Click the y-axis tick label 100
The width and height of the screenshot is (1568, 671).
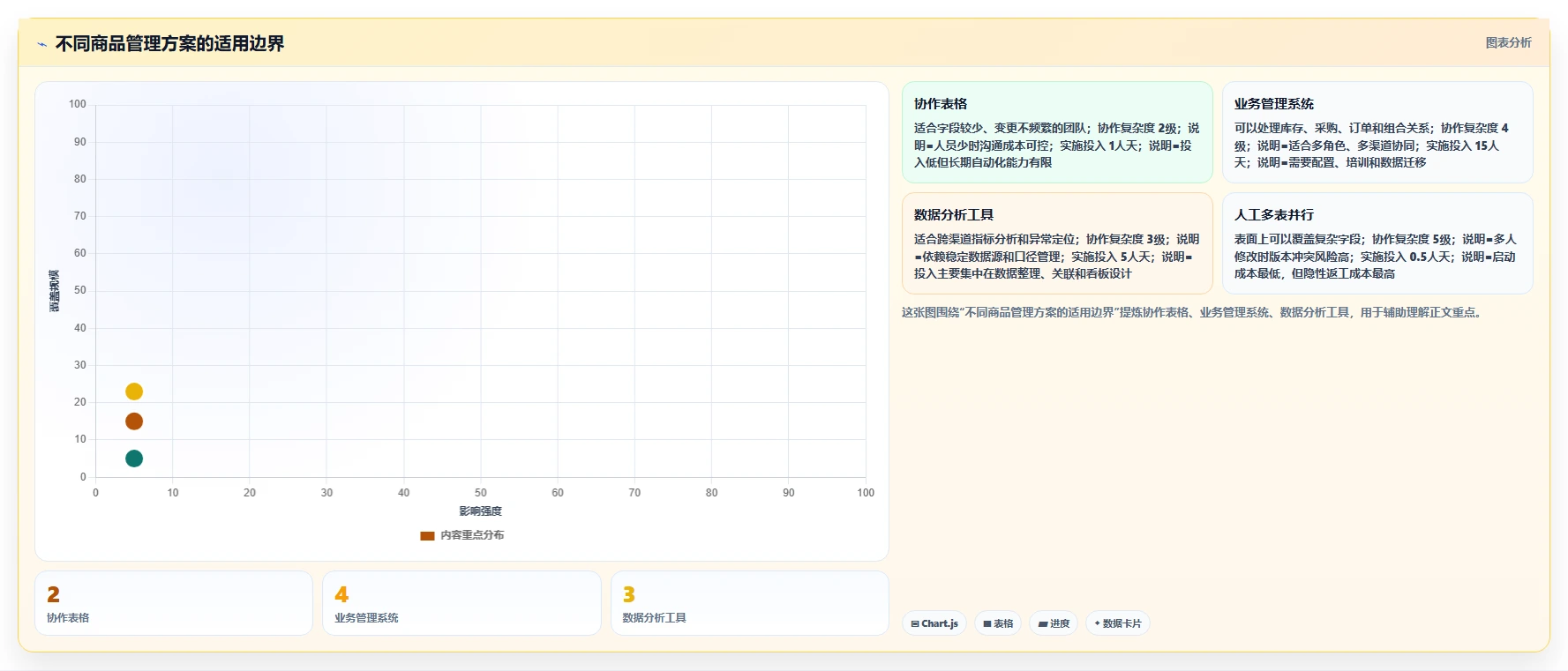[78, 104]
